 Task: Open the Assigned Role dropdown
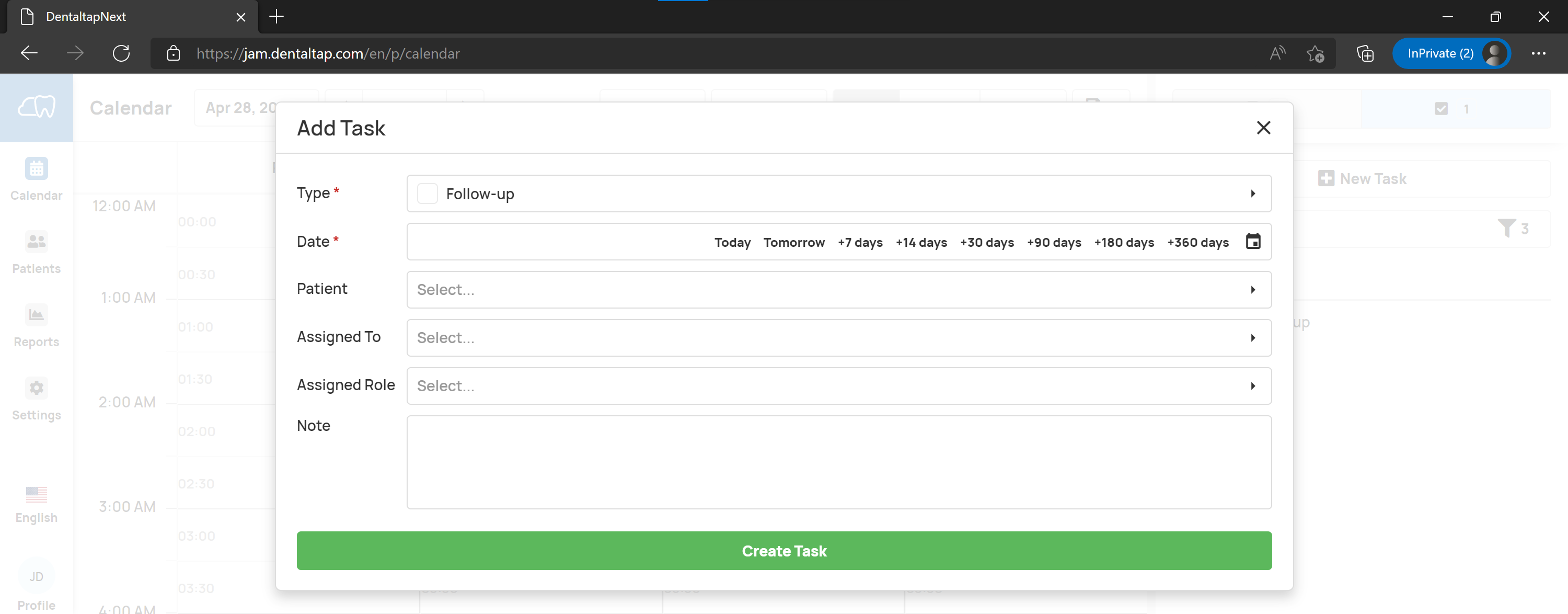839,385
